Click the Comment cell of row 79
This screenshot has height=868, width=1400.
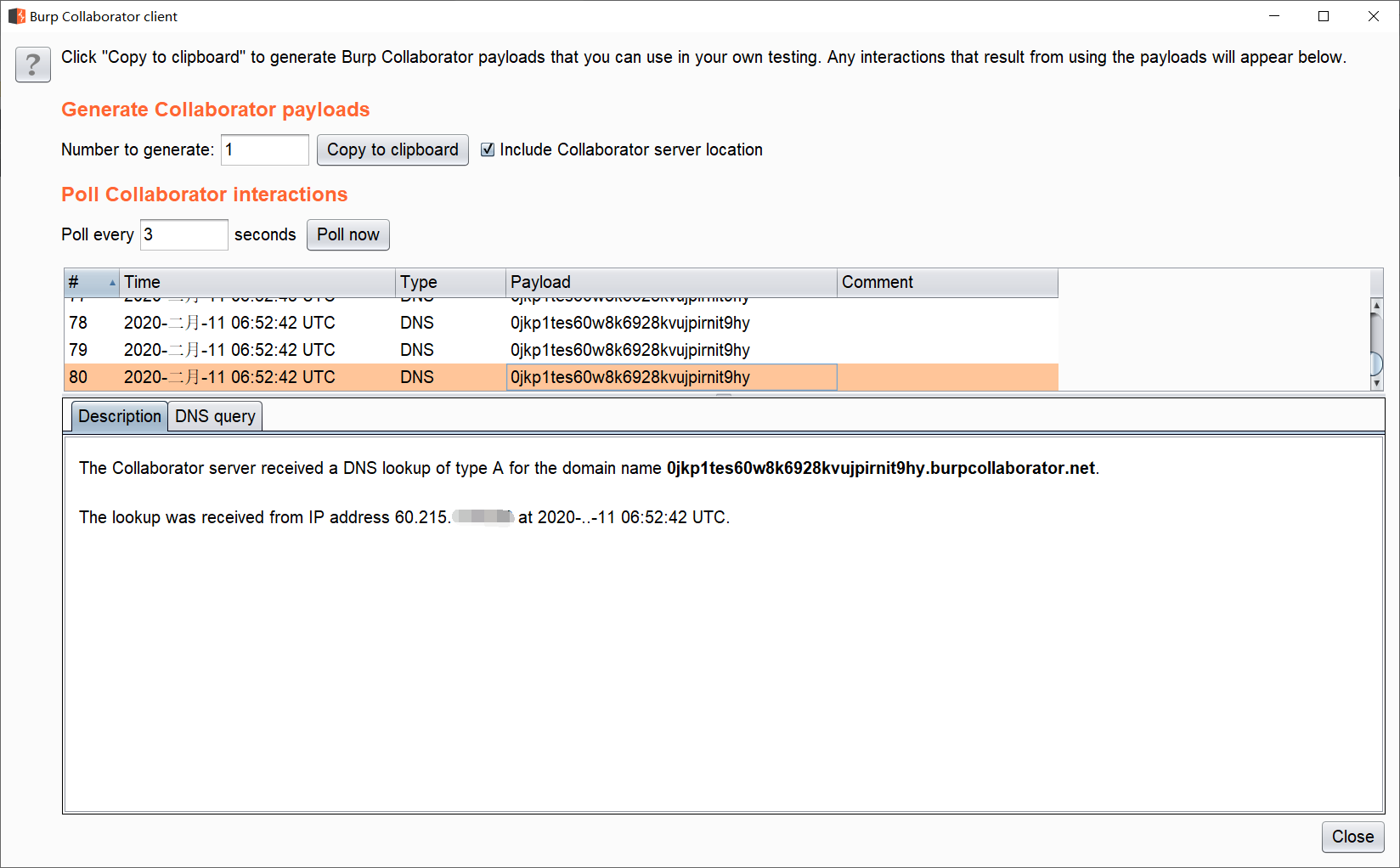click(947, 350)
